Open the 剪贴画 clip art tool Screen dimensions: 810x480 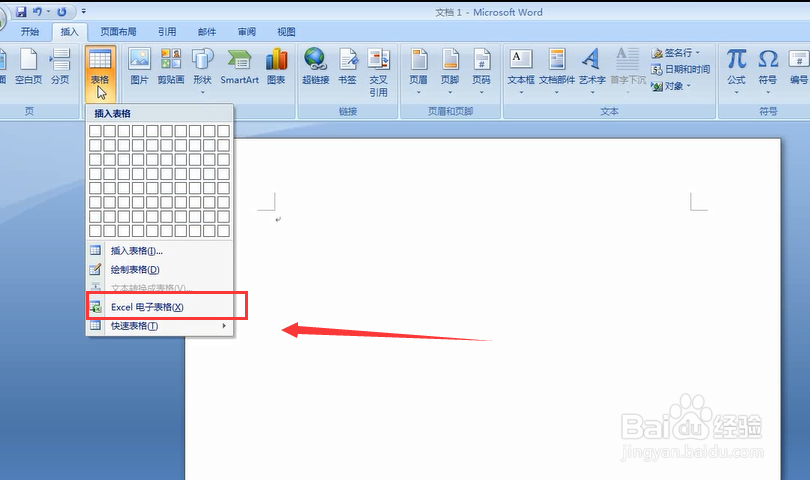[x=171, y=66]
